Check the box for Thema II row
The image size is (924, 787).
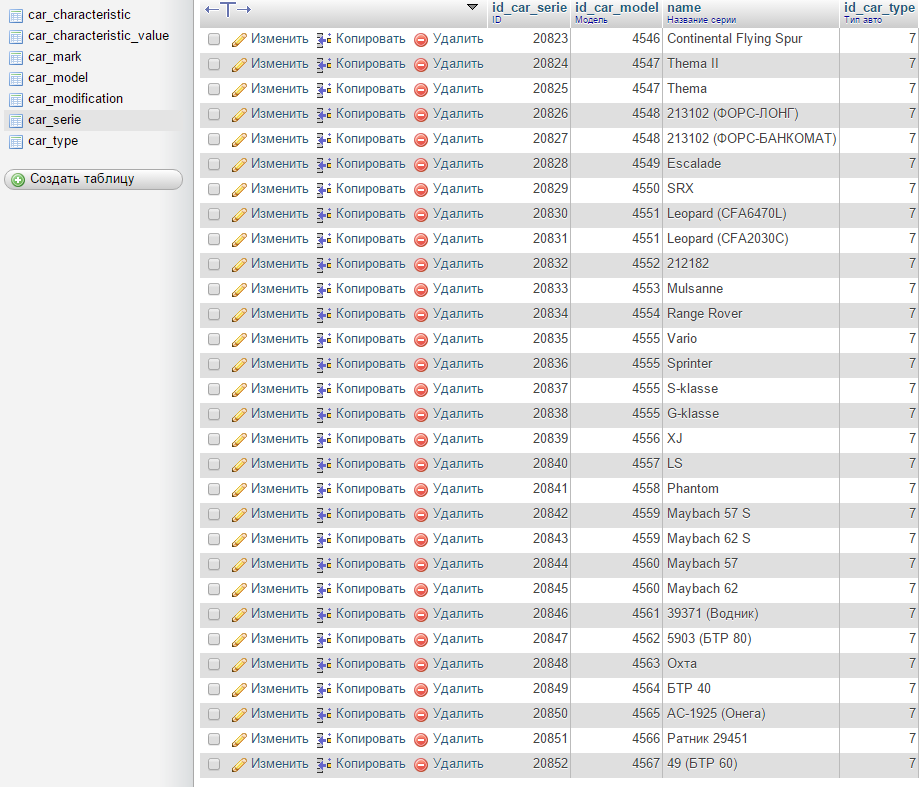coord(214,64)
